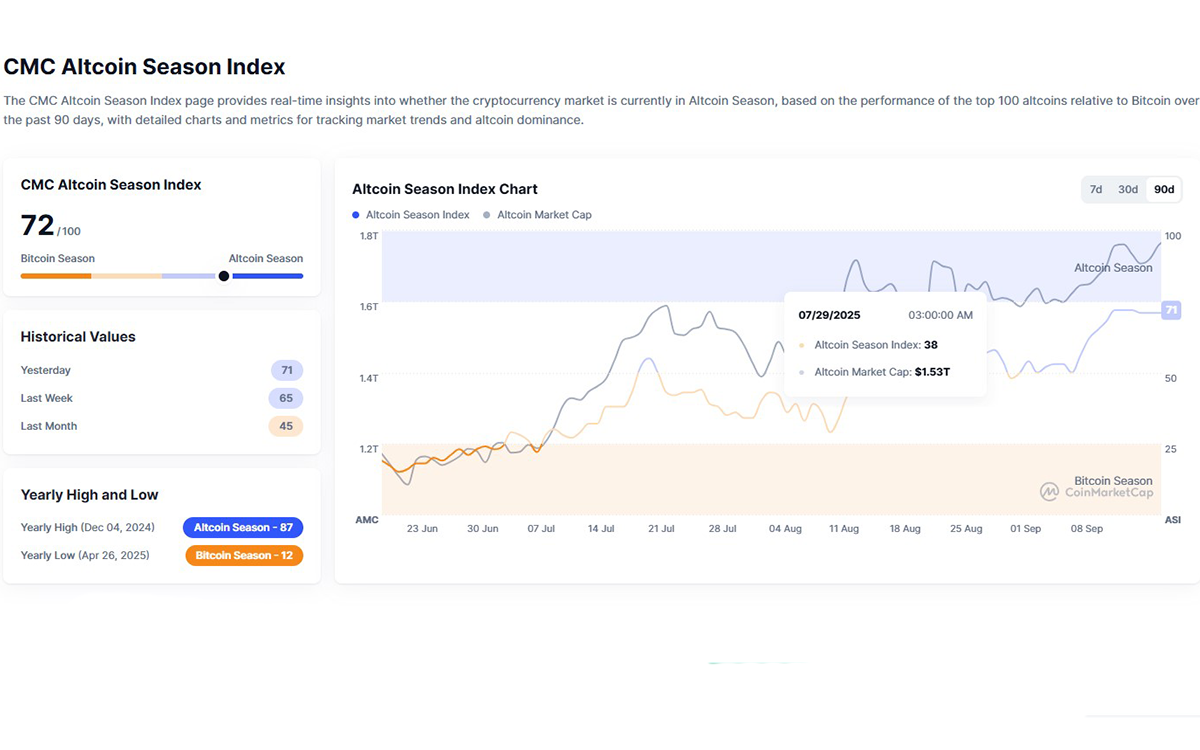Click the blue Altcoin Season Index legend dot
This screenshot has height=750, width=1200.
(355, 214)
